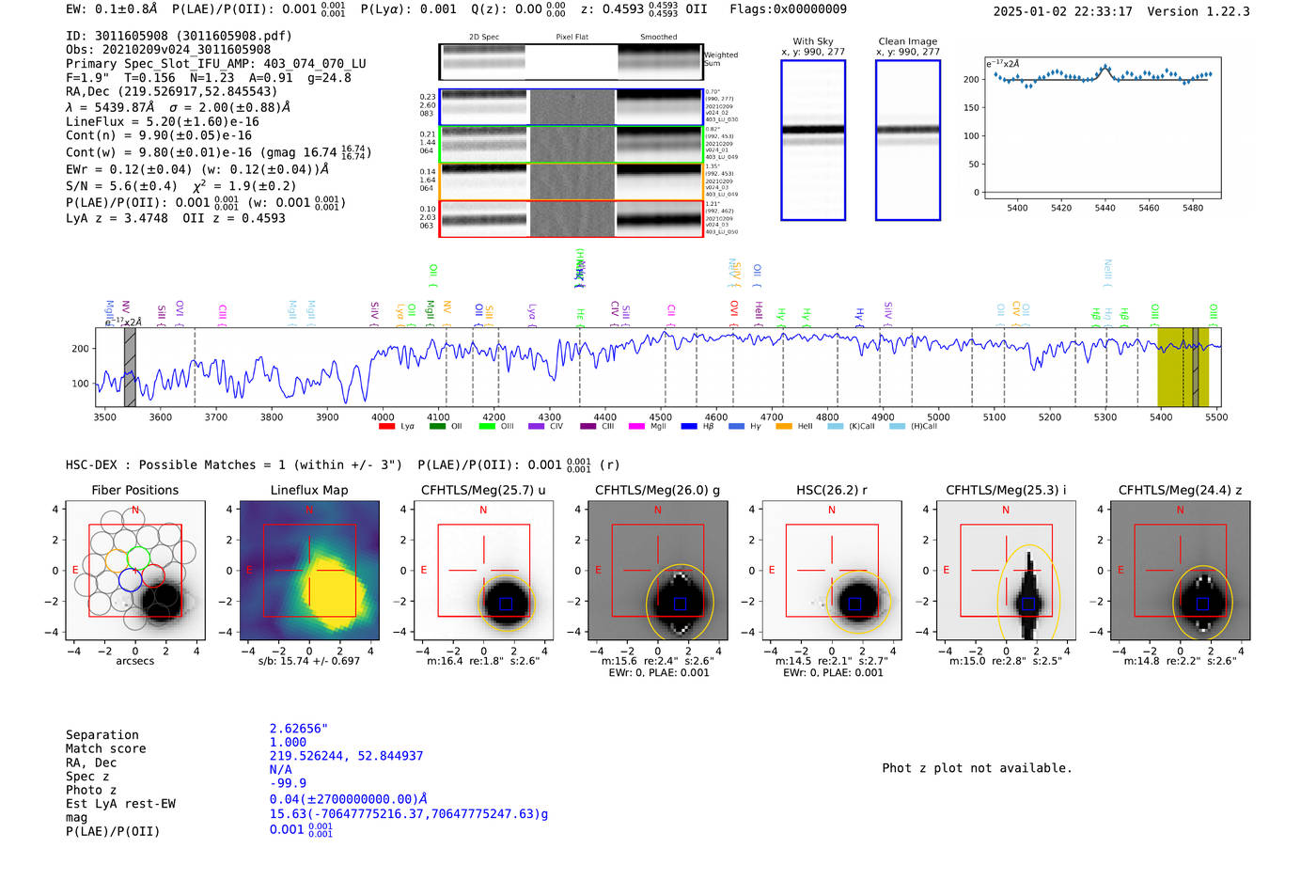Viewport: 1316px width, 896px height.
Task: Click the timestamp 2025-01-02 22:33:17
Action: (x=1063, y=11)
